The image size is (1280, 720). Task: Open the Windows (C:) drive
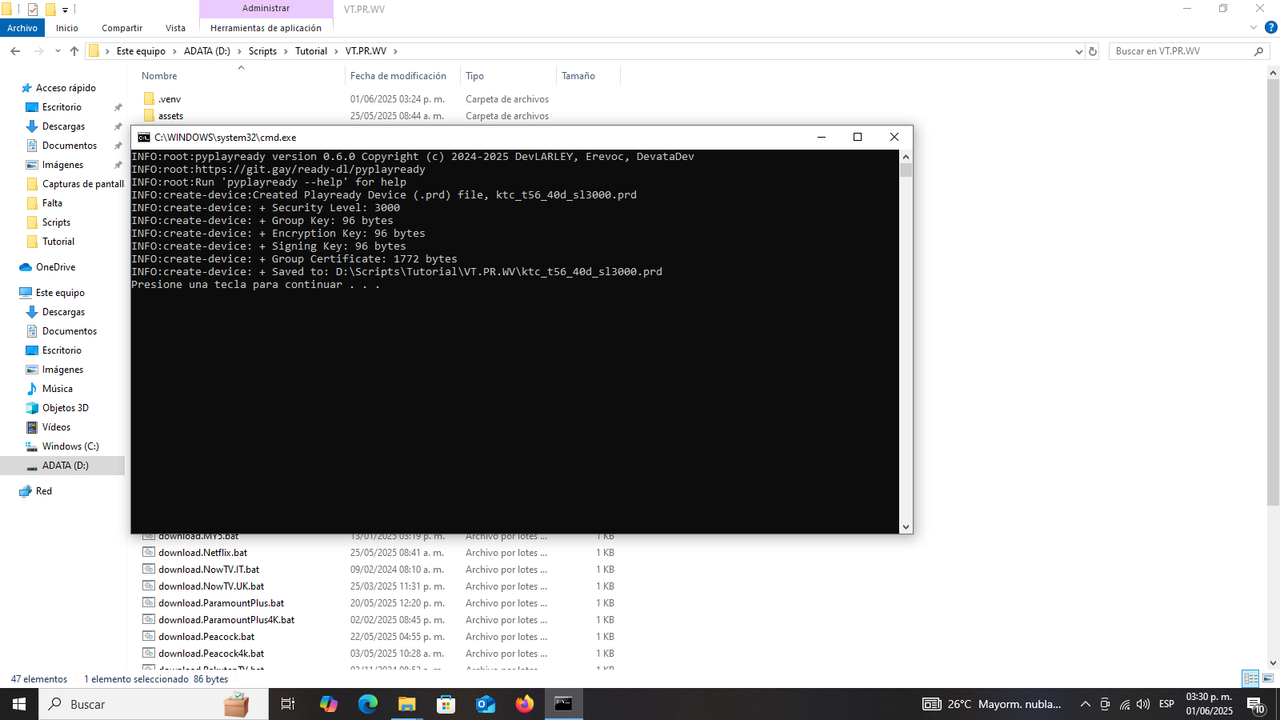pyautogui.click(x=70, y=446)
